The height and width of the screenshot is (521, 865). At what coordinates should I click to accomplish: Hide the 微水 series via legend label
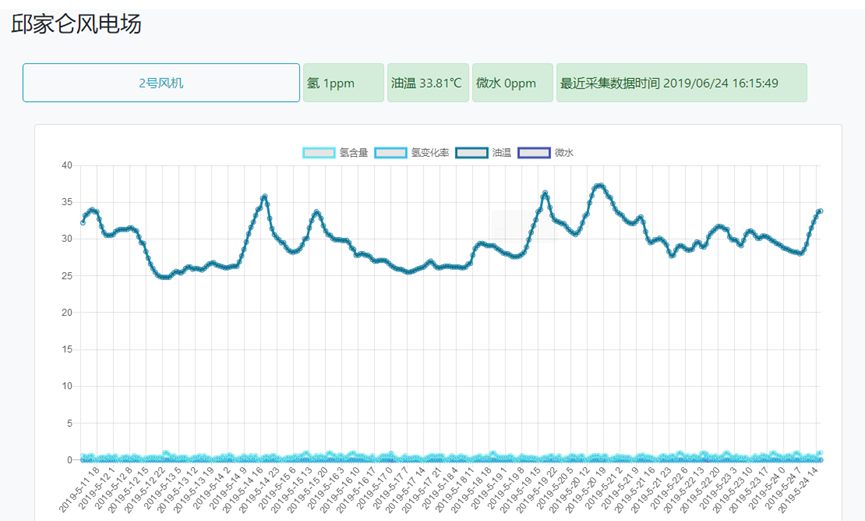pyautogui.click(x=564, y=153)
